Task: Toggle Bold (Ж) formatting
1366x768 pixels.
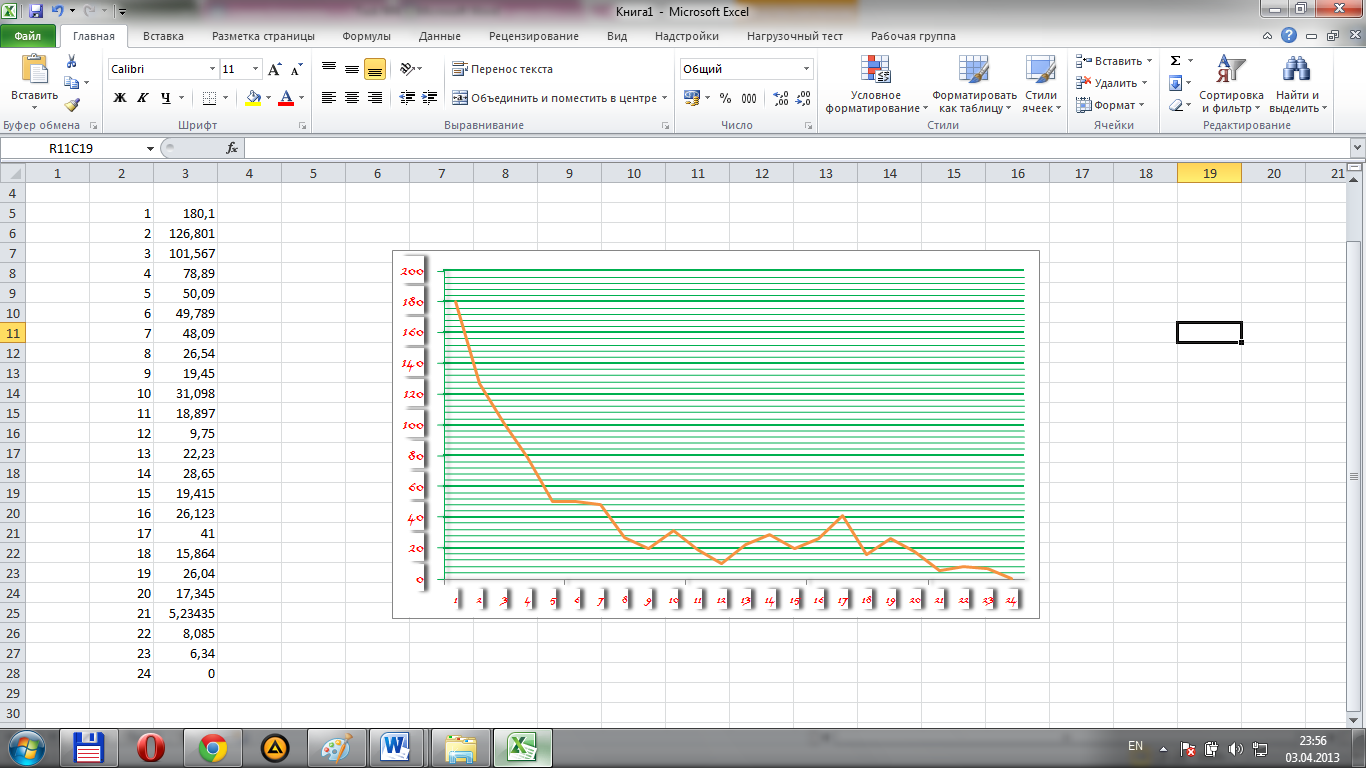Action: pos(120,98)
